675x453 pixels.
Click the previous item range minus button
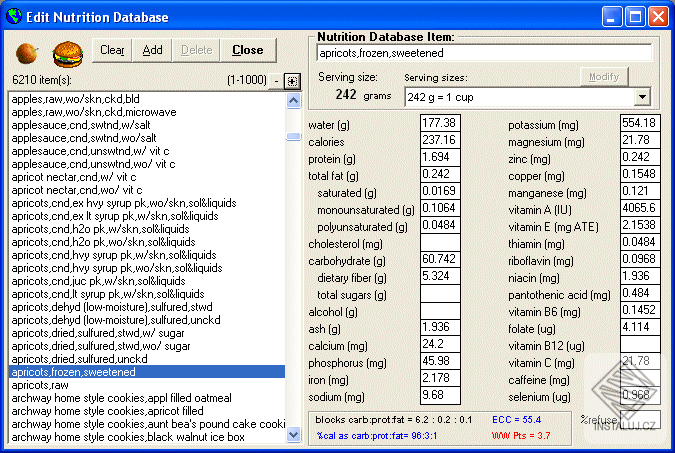[x=278, y=80]
